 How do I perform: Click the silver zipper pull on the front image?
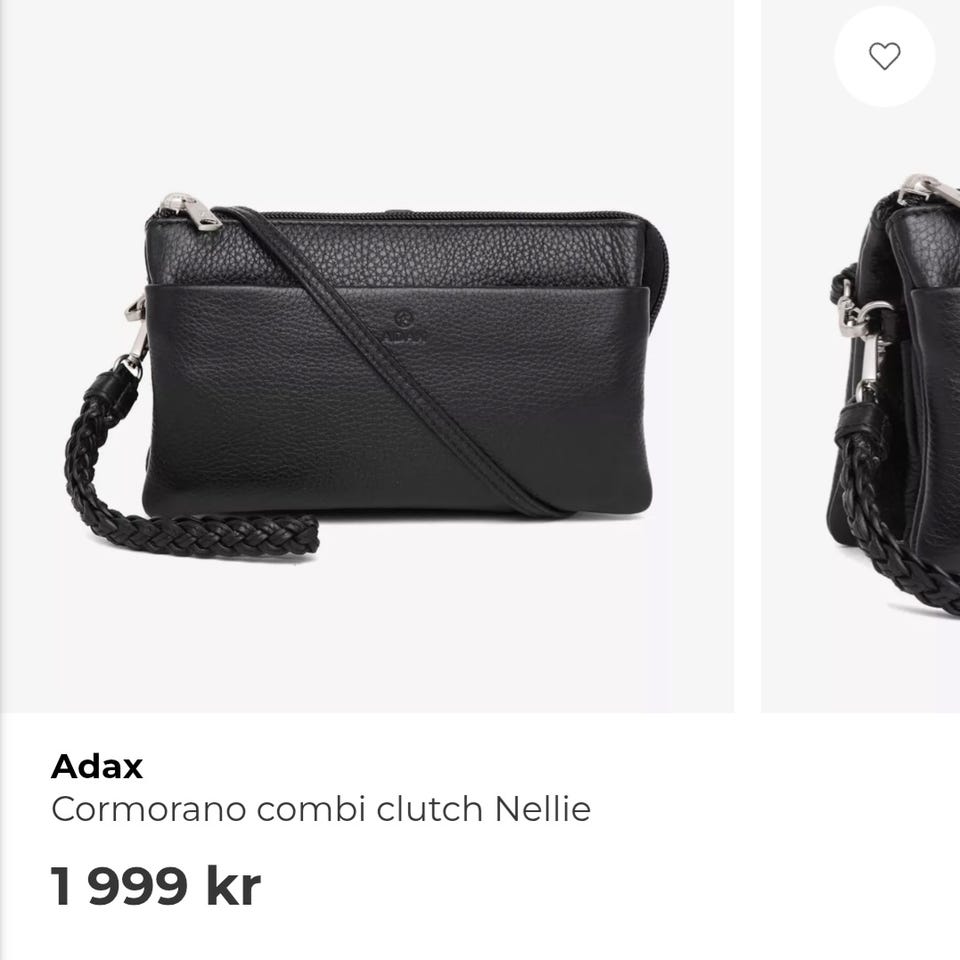pyautogui.click(x=192, y=212)
